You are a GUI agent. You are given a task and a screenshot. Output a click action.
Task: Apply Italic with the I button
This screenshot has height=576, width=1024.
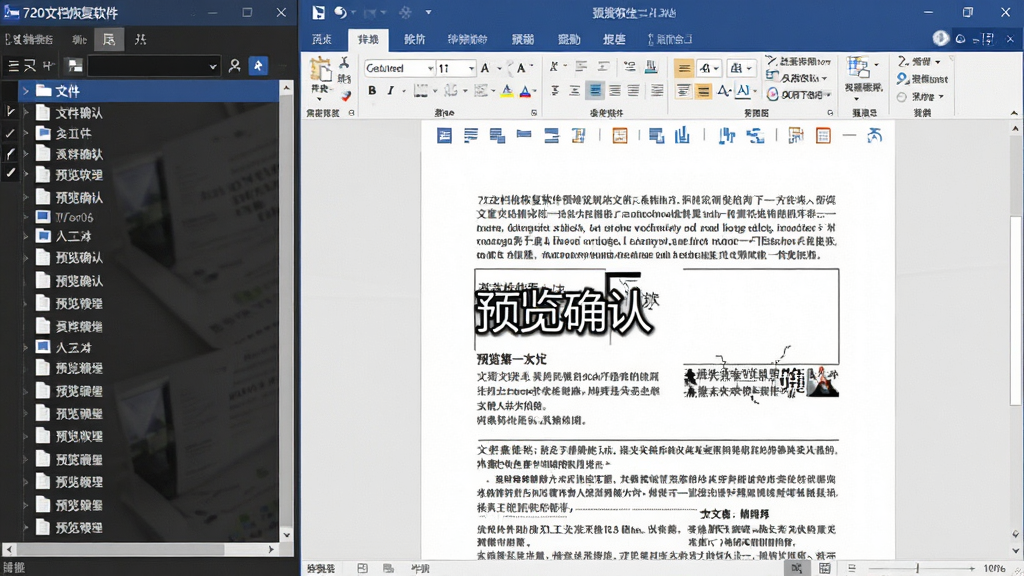click(x=390, y=91)
